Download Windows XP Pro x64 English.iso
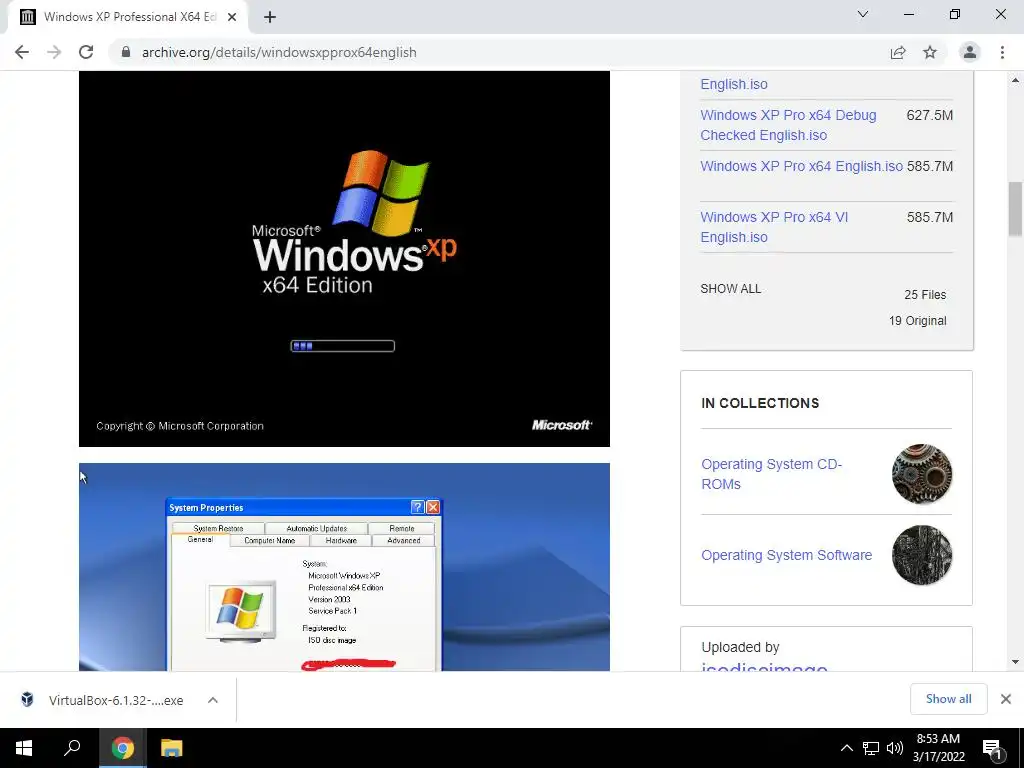The height and width of the screenshot is (768, 1024). click(x=801, y=166)
